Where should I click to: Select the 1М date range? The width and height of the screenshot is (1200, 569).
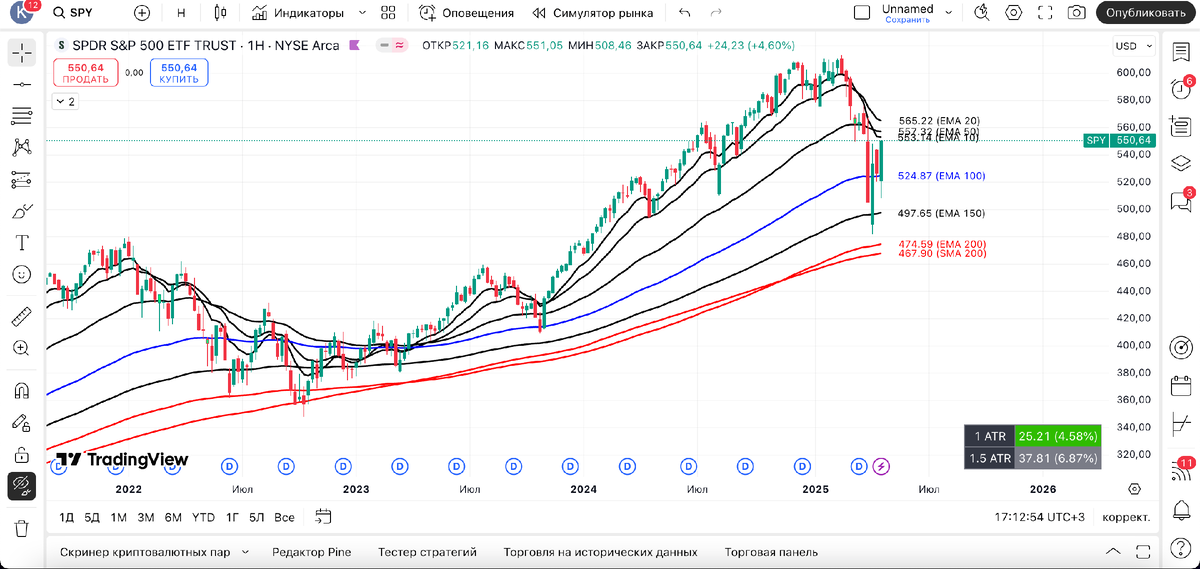click(x=119, y=517)
